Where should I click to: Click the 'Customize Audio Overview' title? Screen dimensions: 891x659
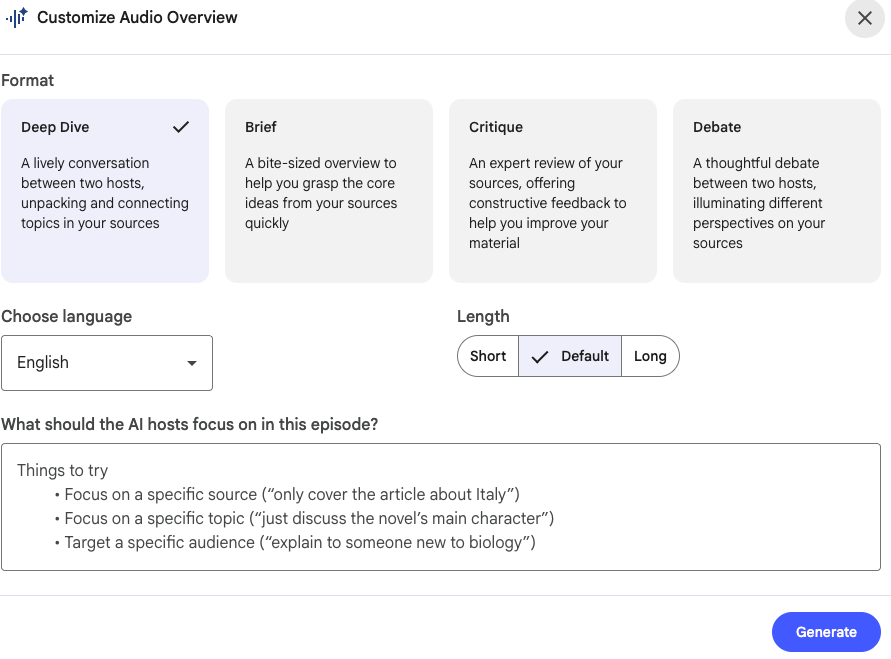click(x=138, y=18)
